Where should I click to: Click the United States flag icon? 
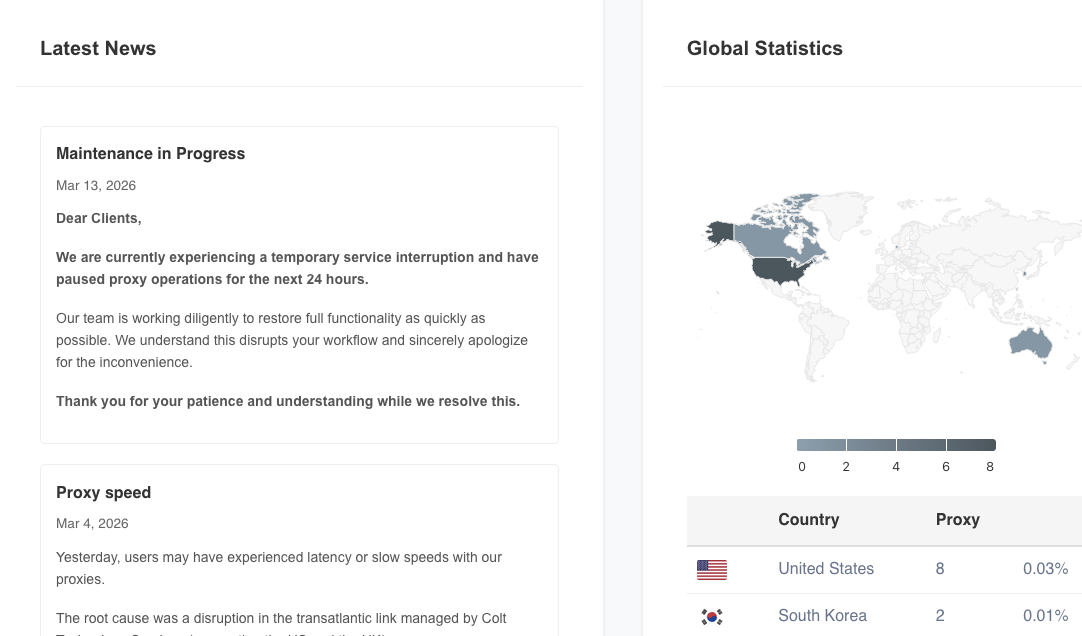pos(711,569)
